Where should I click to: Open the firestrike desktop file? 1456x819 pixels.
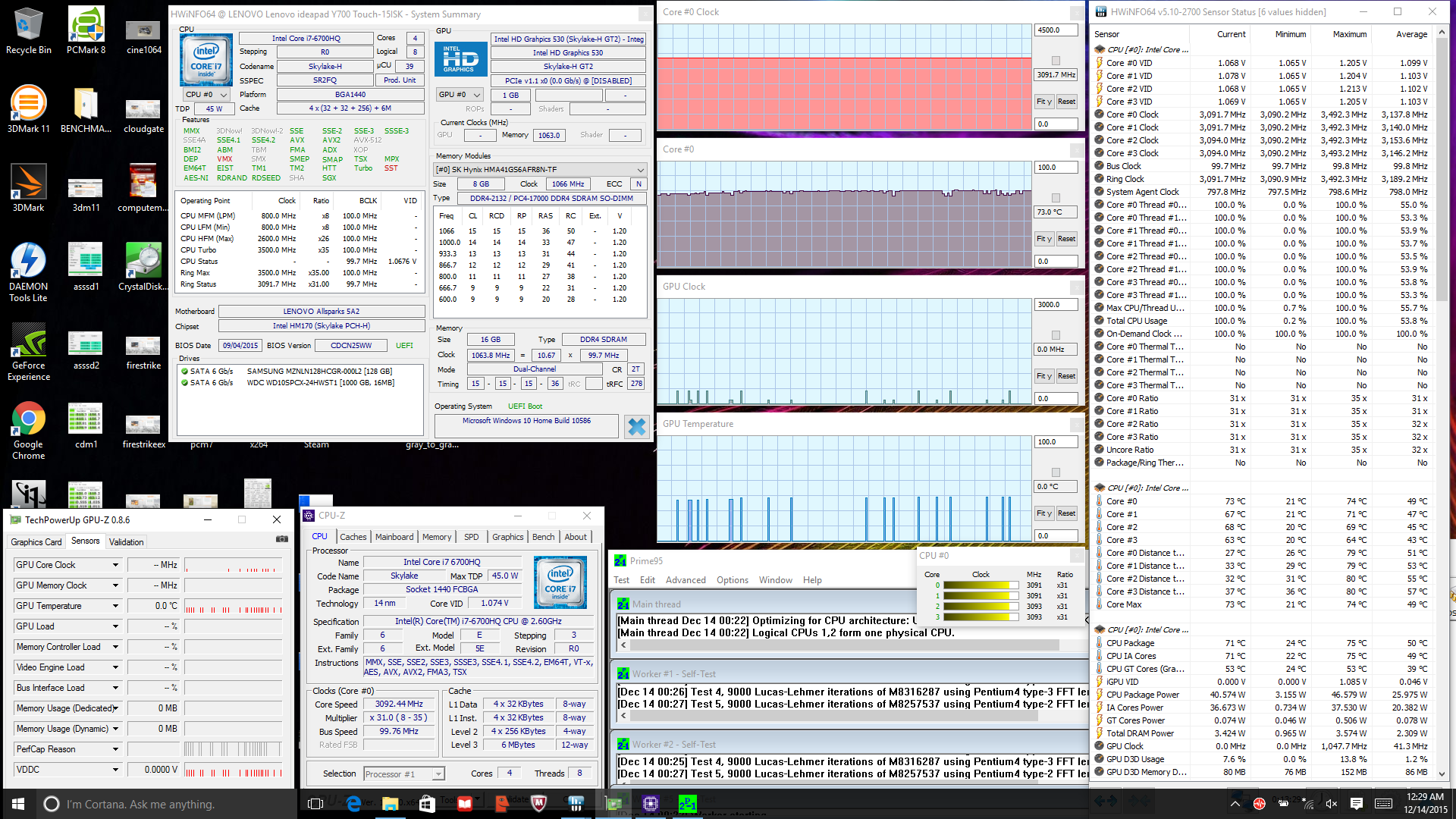click(143, 351)
